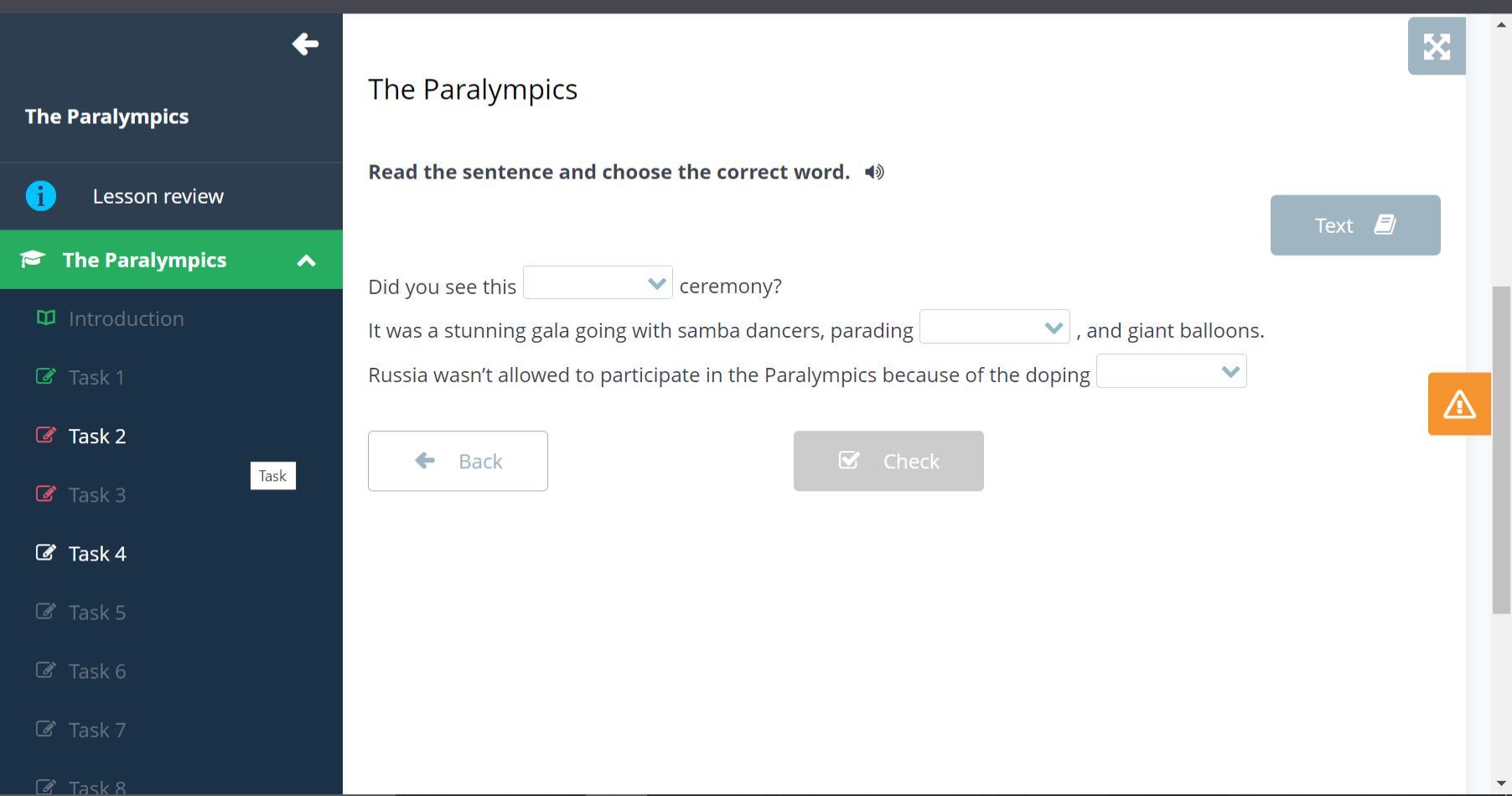Click the fullscreen expand icon

tap(1437, 46)
